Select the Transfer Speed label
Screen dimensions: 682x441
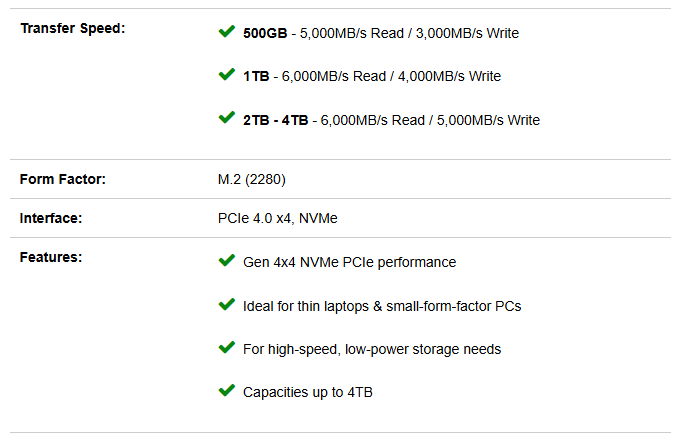click(73, 28)
